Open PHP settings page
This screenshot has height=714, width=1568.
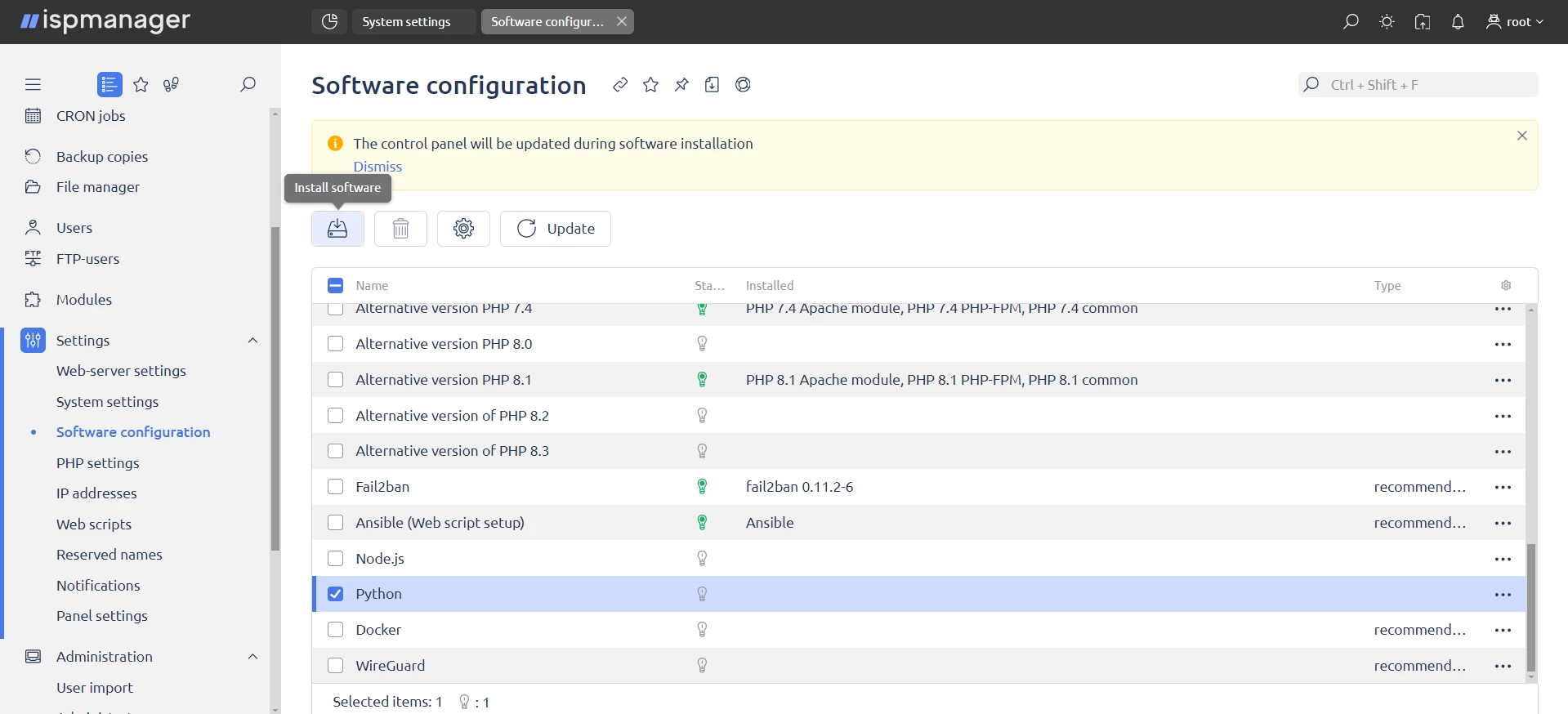[98, 463]
